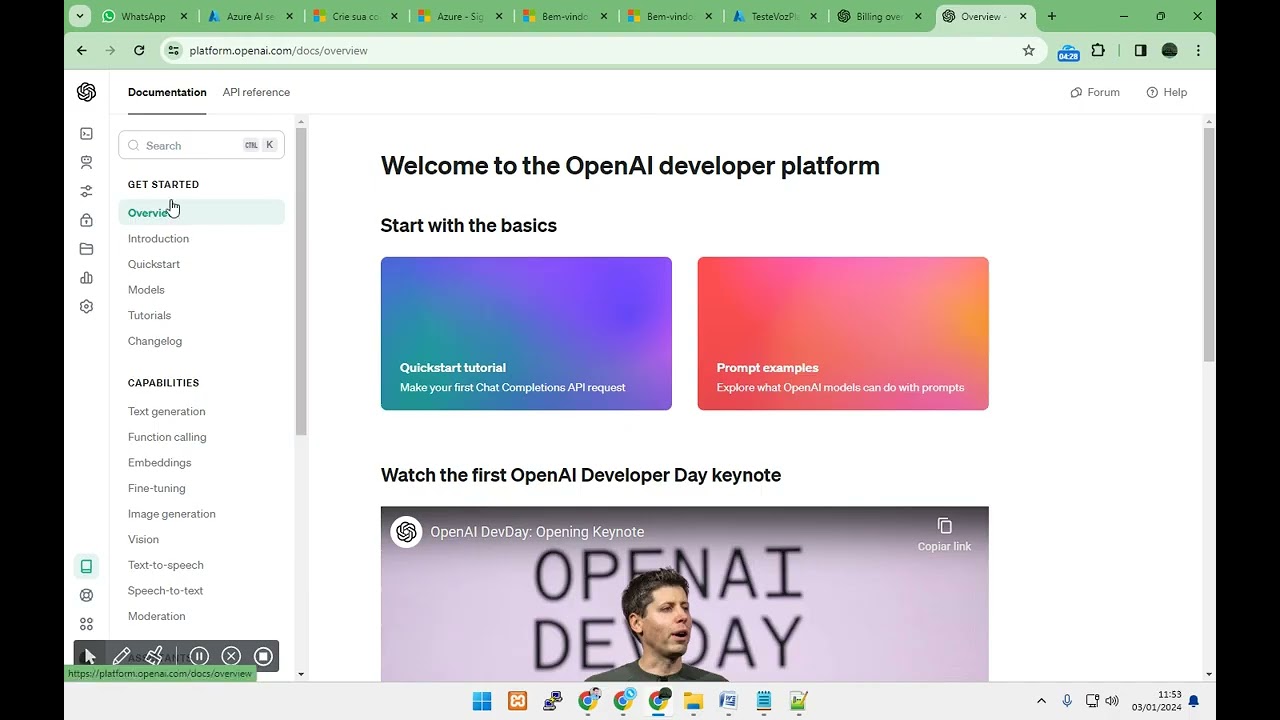Open the volume control in system tray

click(x=1112, y=701)
